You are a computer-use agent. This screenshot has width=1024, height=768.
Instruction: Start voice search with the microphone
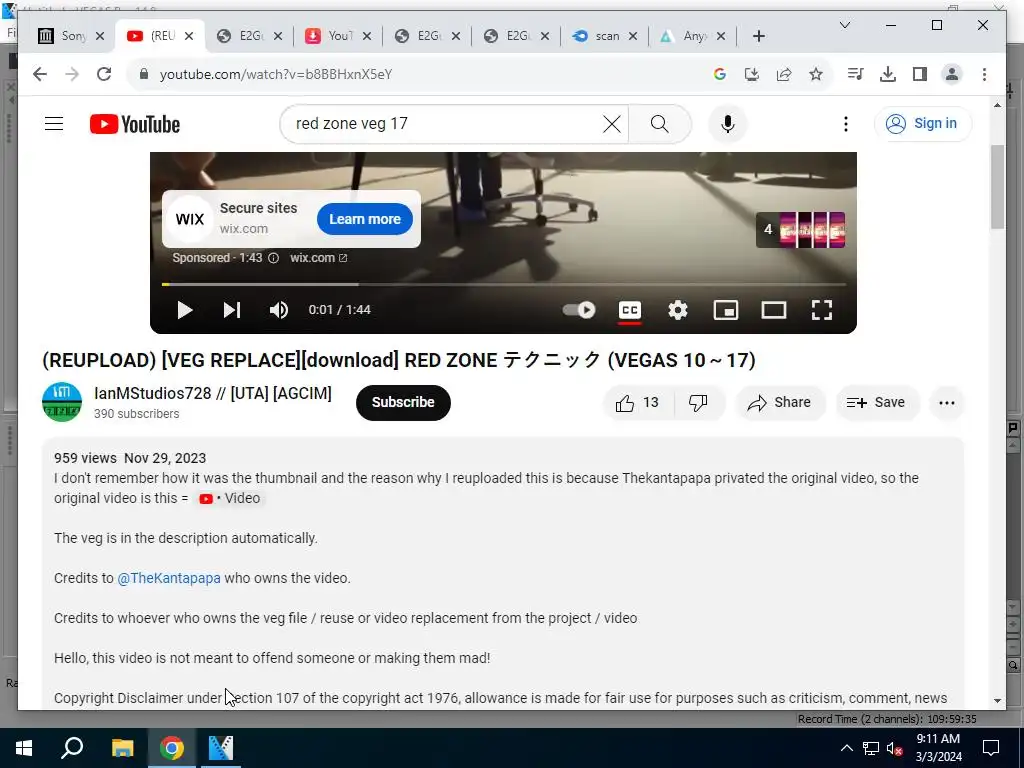tap(728, 123)
